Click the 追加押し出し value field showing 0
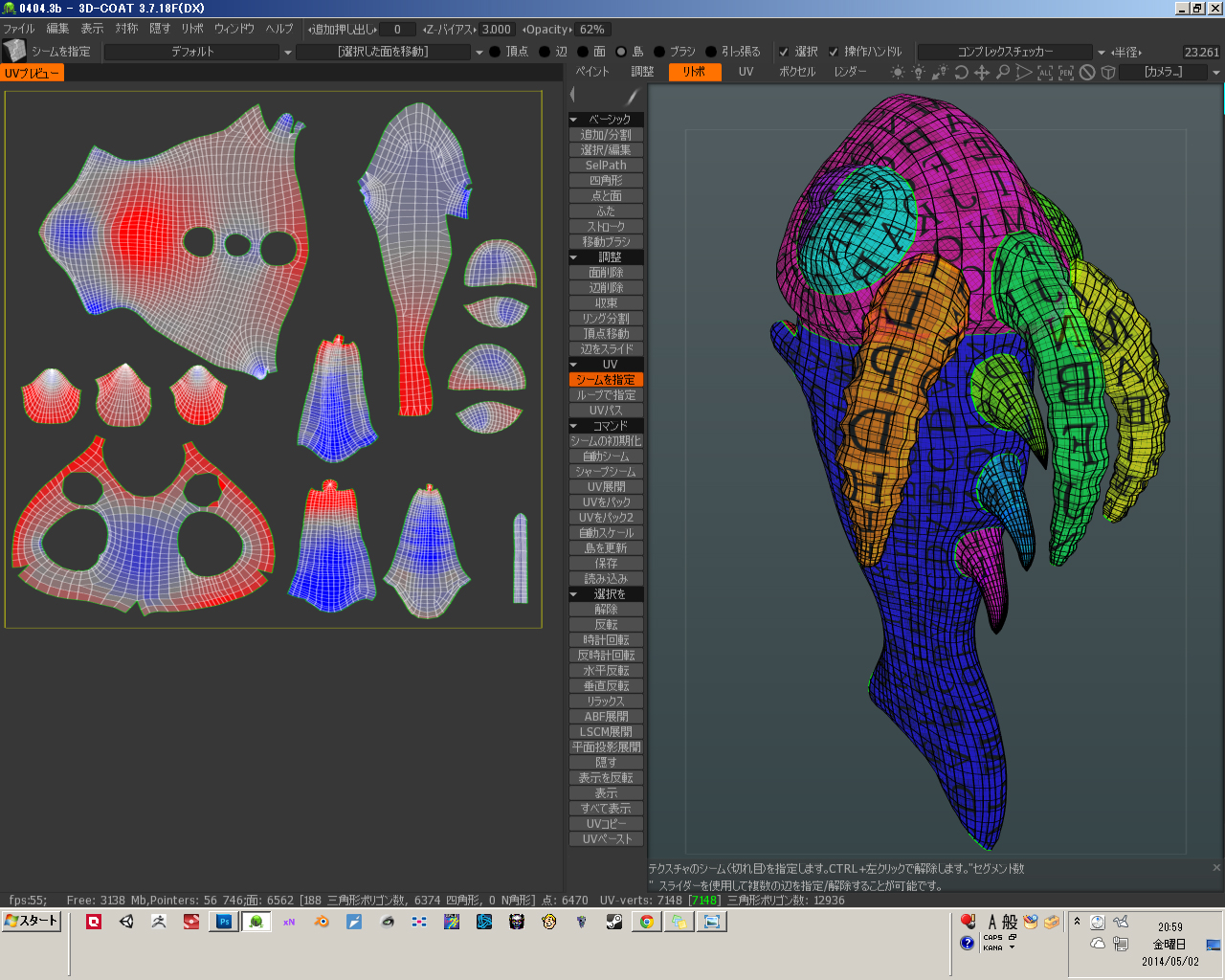1225x980 pixels. pyautogui.click(x=397, y=30)
